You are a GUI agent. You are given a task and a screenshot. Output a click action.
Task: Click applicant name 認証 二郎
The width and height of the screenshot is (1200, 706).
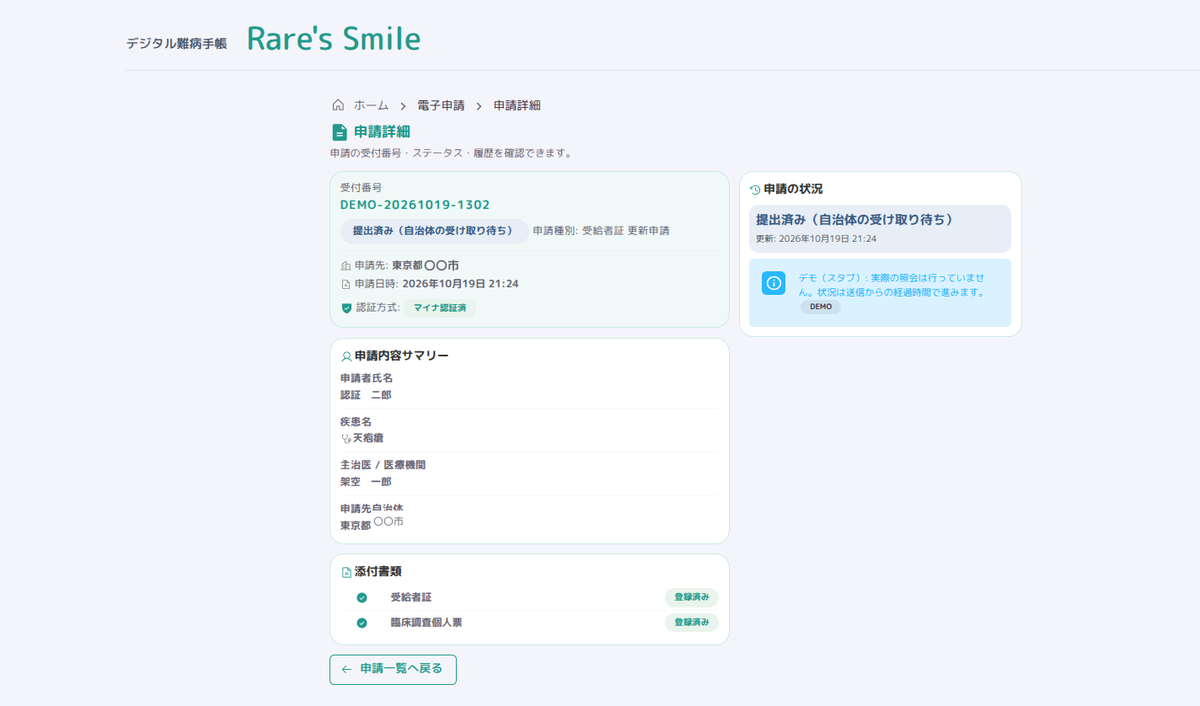click(x=366, y=395)
